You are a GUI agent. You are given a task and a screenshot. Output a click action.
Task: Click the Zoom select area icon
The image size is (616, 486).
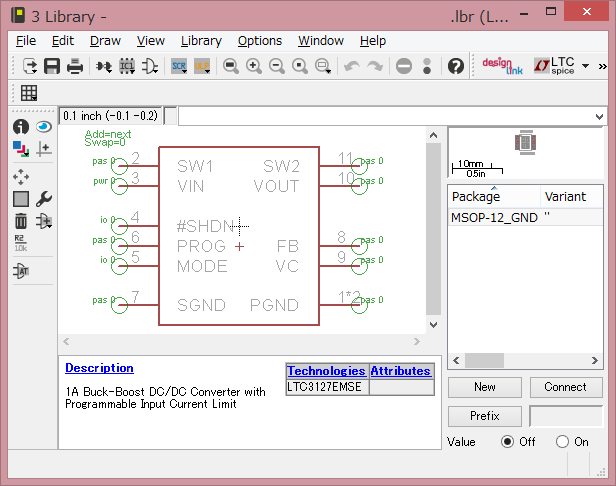point(323,66)
